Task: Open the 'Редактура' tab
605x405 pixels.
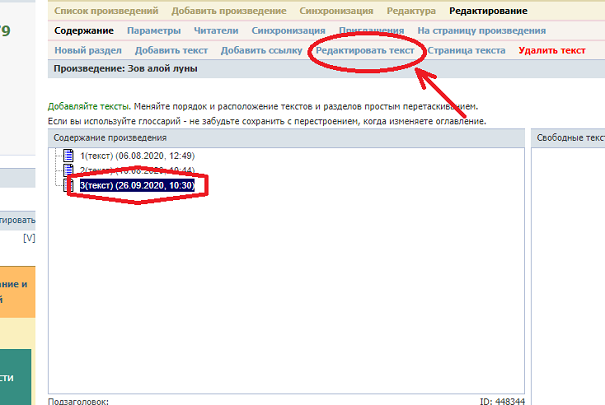Action: point(410,11)
